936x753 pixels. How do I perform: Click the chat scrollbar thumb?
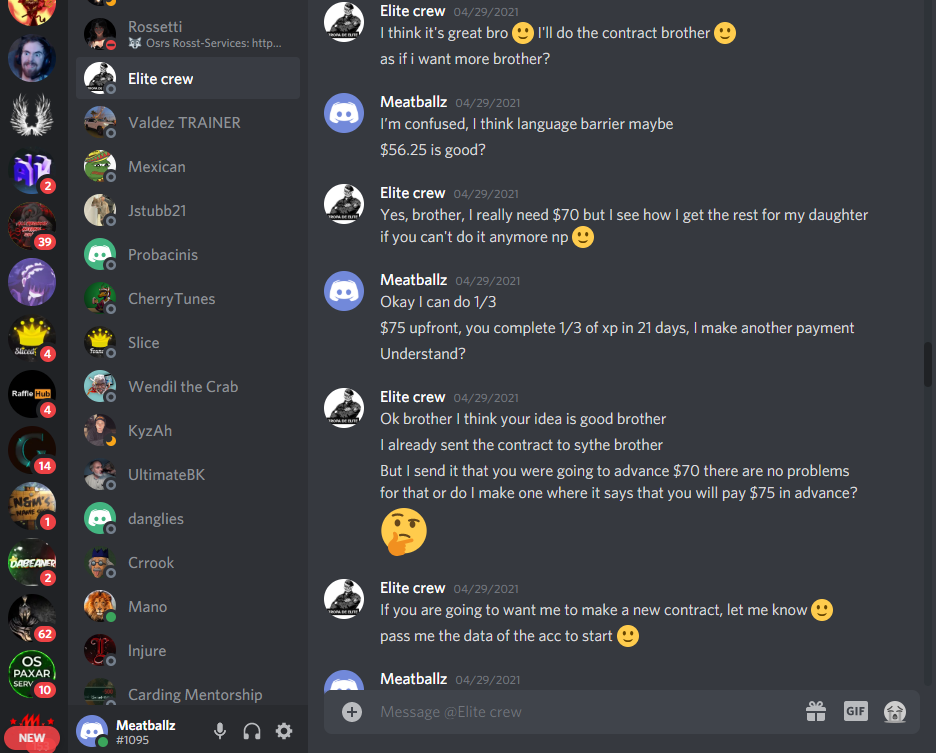pos(928,364)
